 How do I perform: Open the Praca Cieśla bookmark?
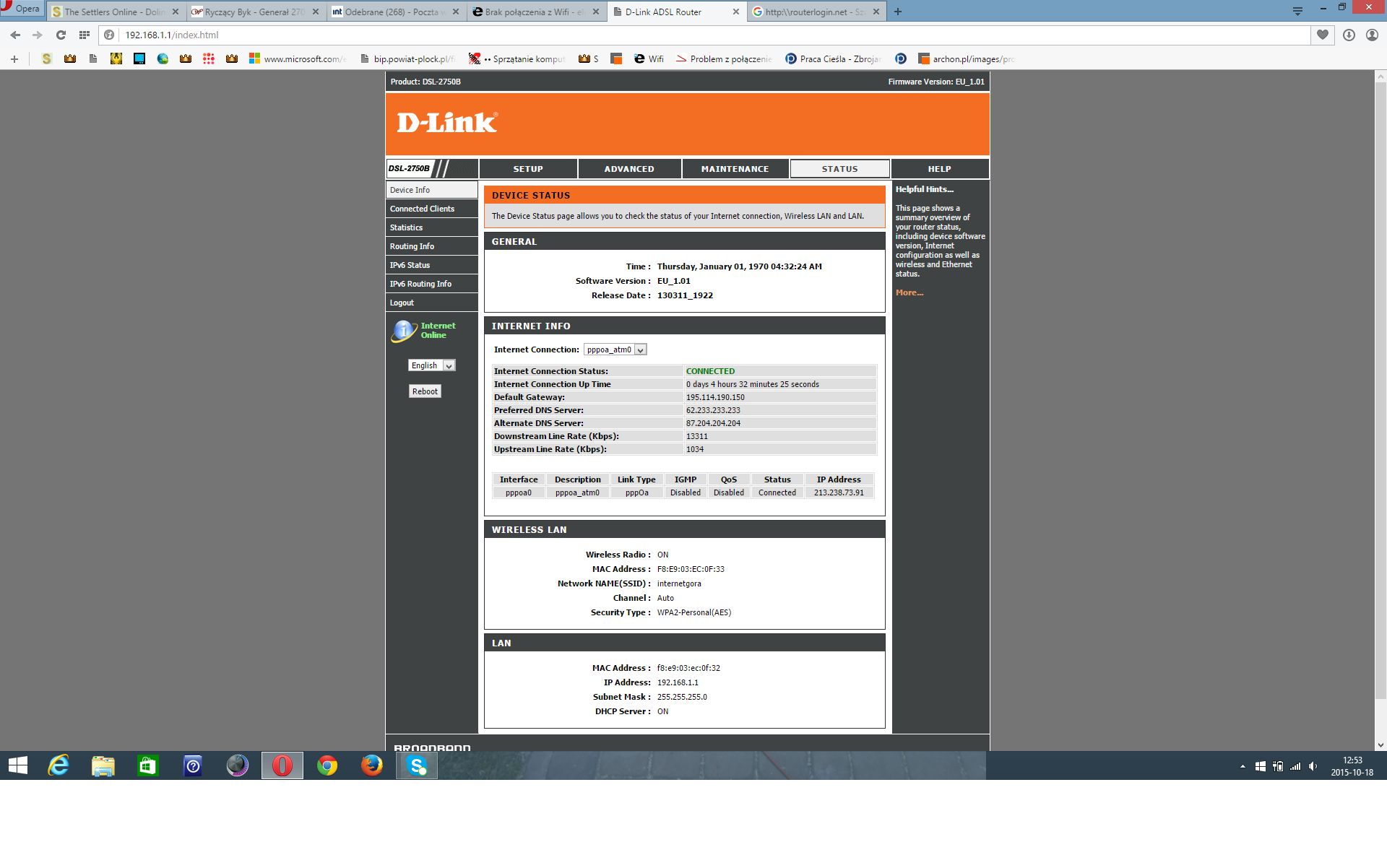click(834, 59)
